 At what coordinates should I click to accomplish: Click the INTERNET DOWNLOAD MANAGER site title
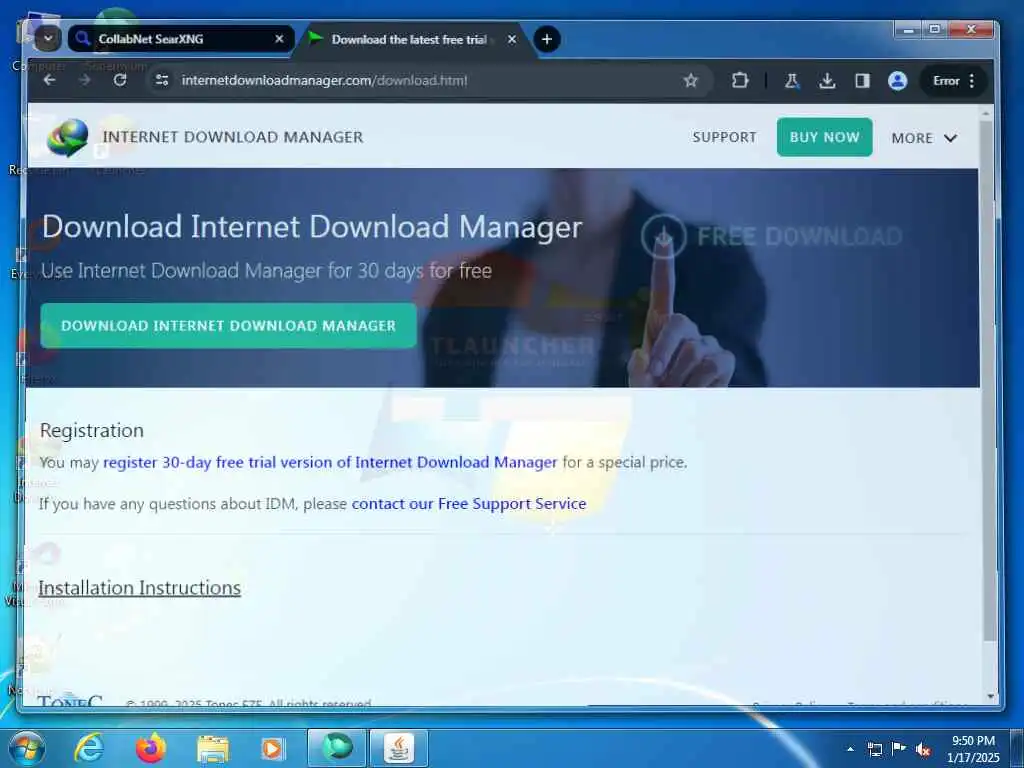(x=233, y=137)
